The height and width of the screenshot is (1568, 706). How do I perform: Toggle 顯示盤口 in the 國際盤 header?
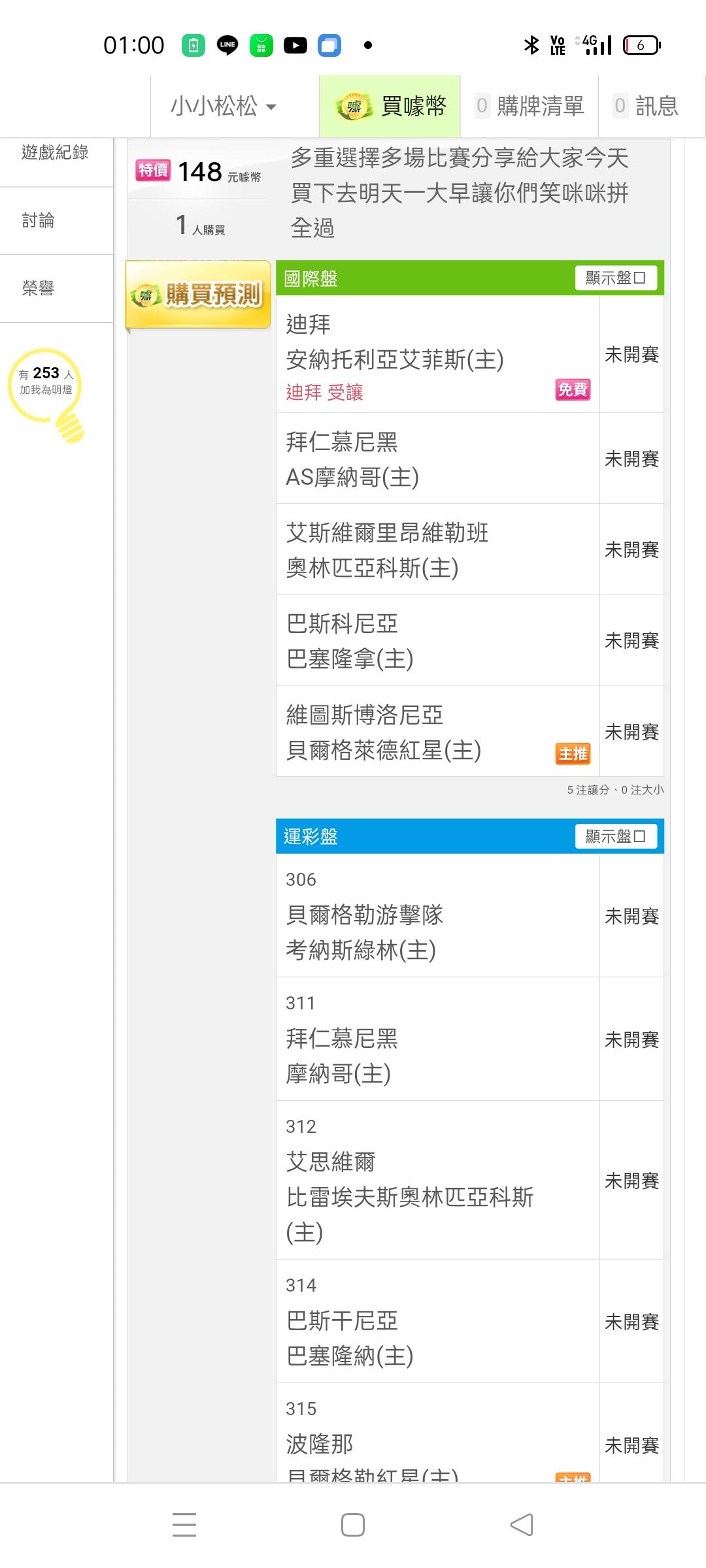point(615,278)
